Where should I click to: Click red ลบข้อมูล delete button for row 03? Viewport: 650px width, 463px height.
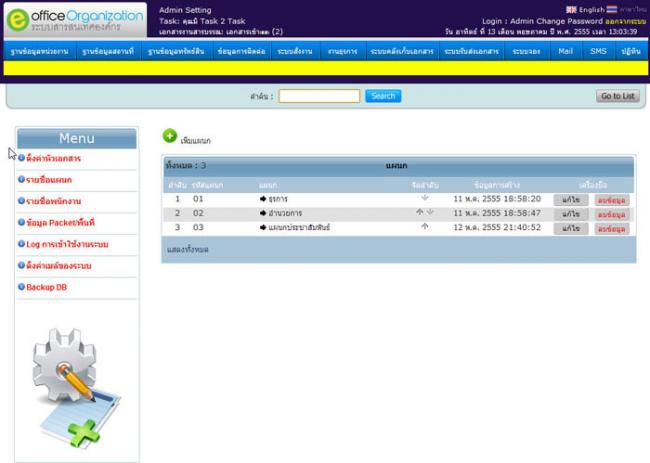click(611, 229)
